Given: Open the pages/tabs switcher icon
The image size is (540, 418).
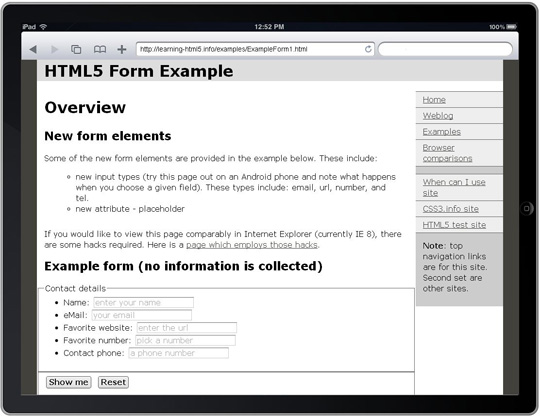Looking at the screenshot, I should (x=76, y=49).
